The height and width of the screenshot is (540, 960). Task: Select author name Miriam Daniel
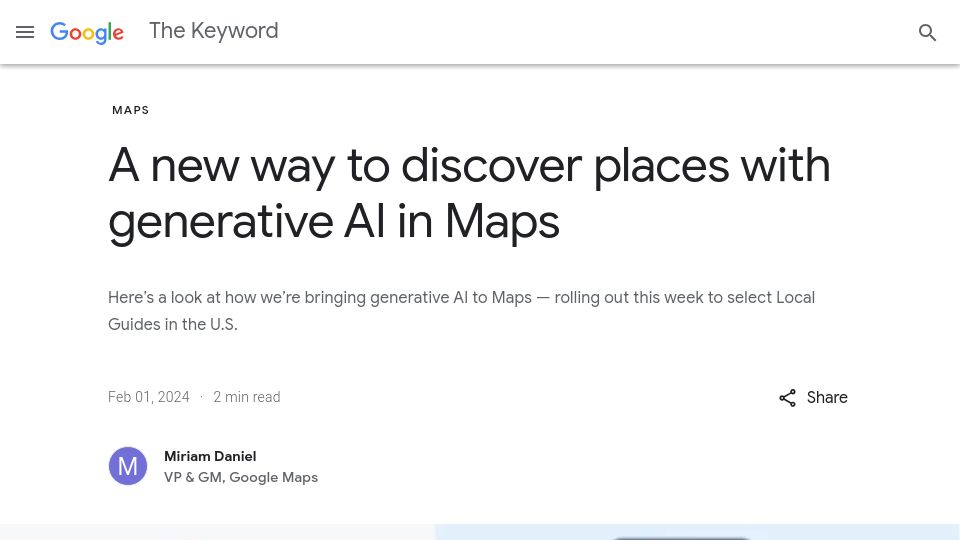[210, 456]
